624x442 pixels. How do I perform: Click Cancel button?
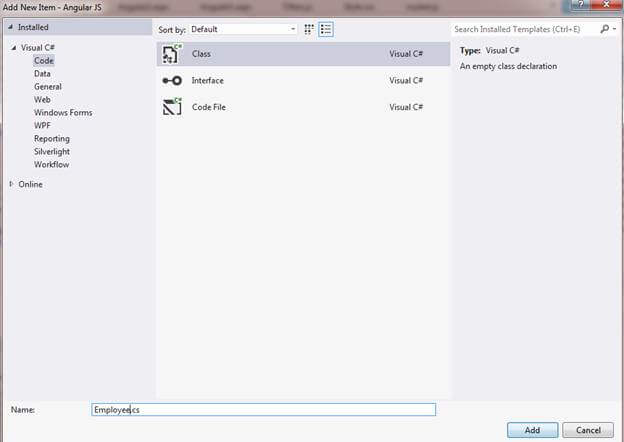pos(588,430)
